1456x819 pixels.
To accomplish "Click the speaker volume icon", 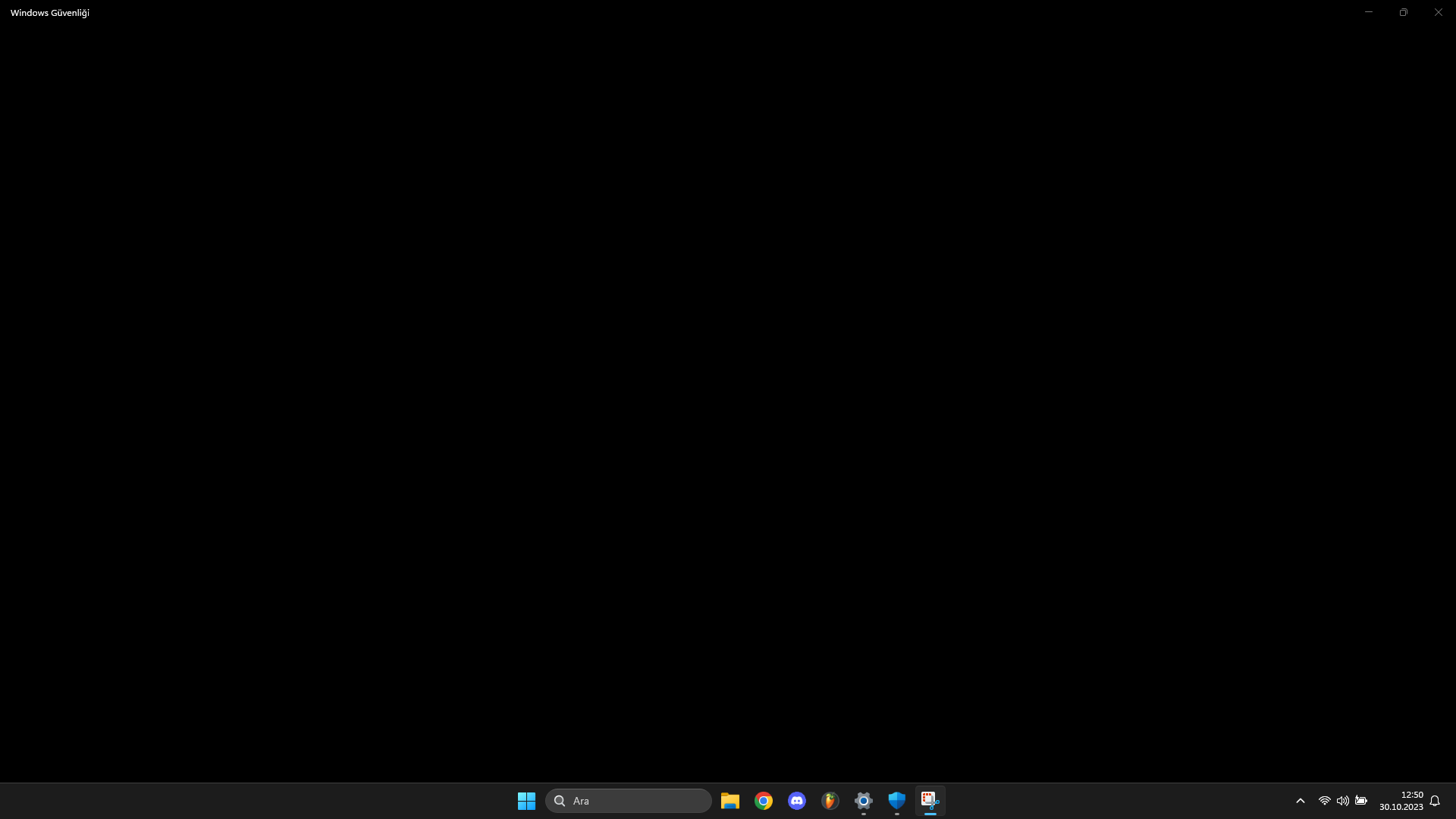I will tap(1342, 801).
